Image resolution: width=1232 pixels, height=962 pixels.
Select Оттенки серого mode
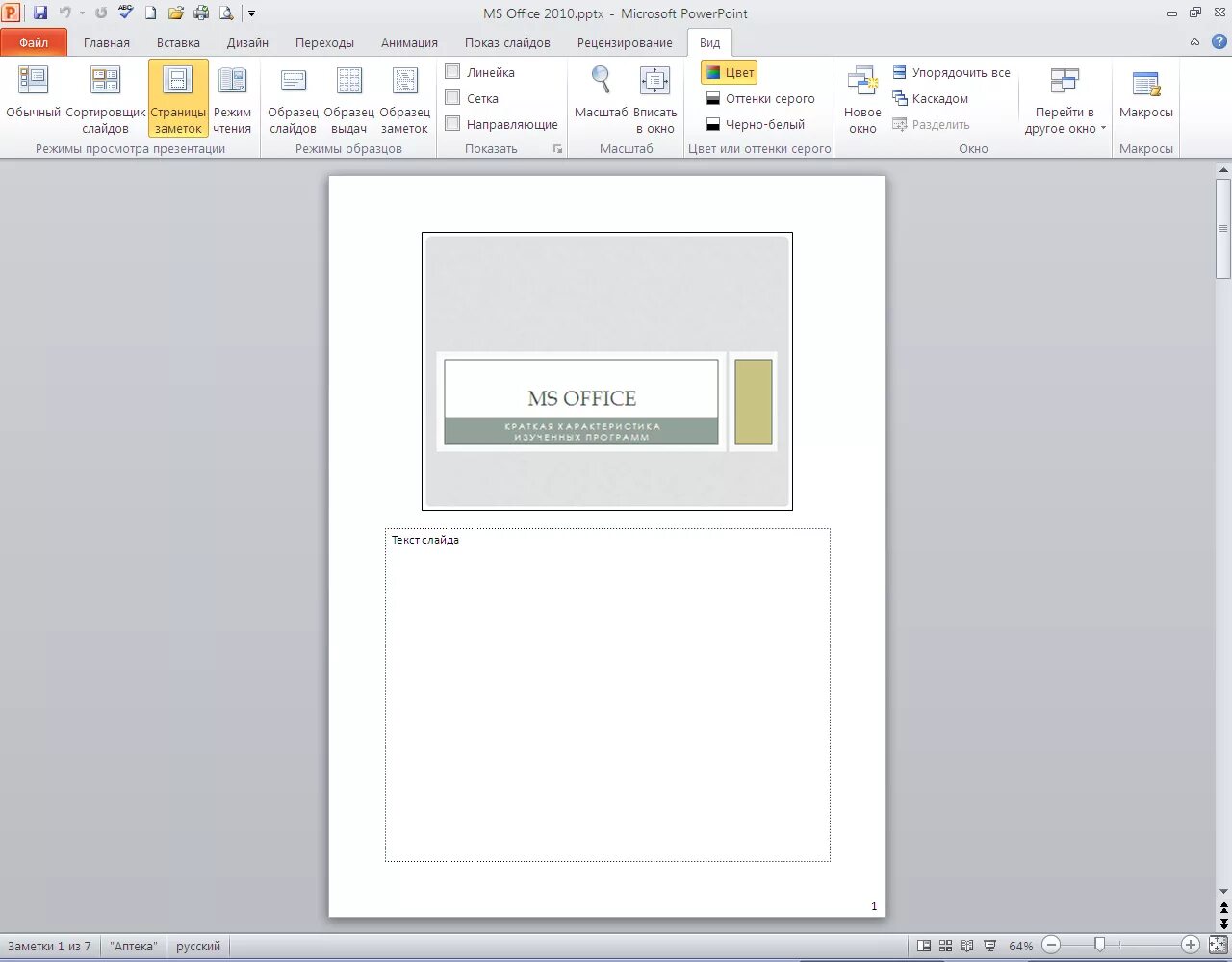coord(759,98)
